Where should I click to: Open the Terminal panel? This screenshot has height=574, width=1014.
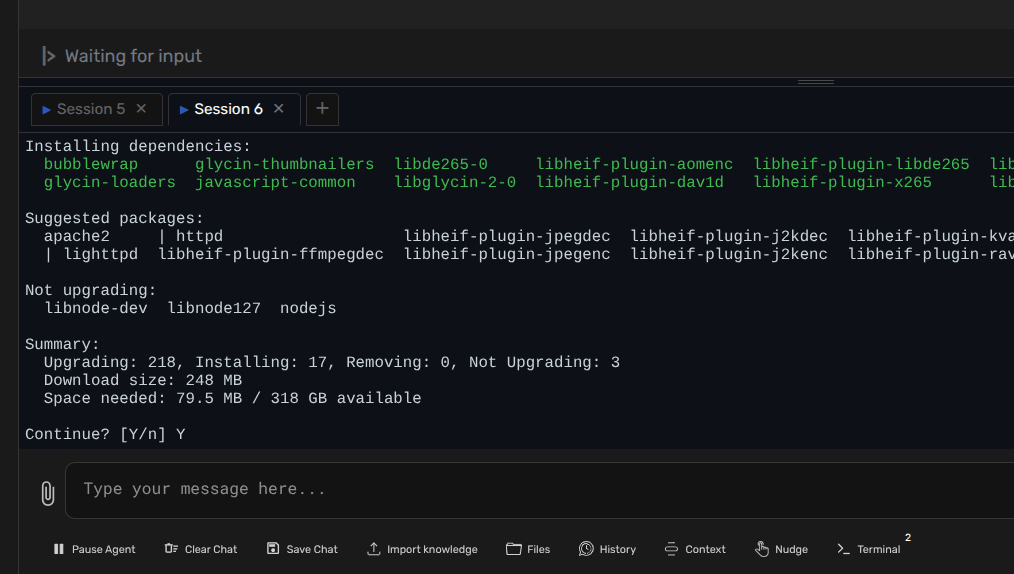point(868,549)
